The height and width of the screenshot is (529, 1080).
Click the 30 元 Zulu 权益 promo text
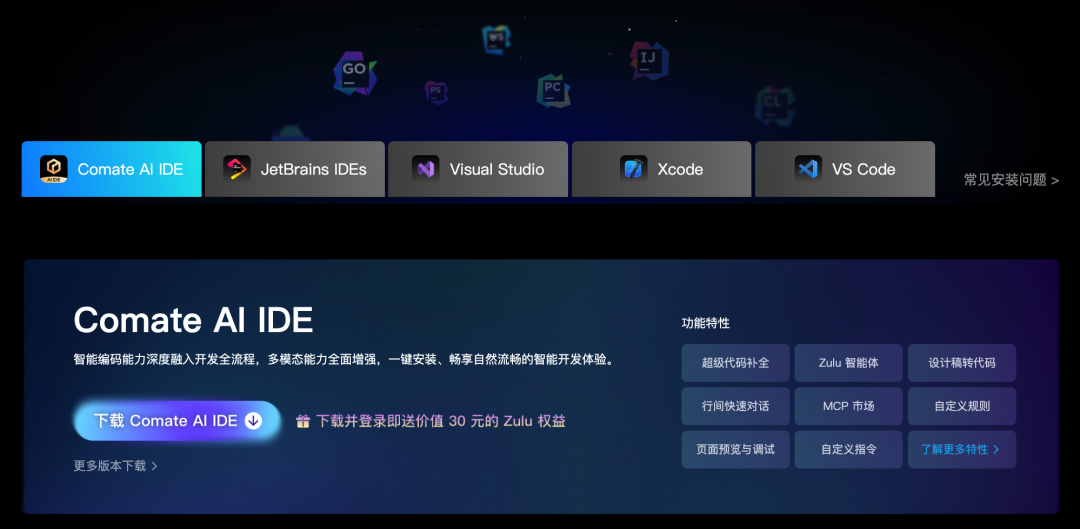tap(441, 422)
